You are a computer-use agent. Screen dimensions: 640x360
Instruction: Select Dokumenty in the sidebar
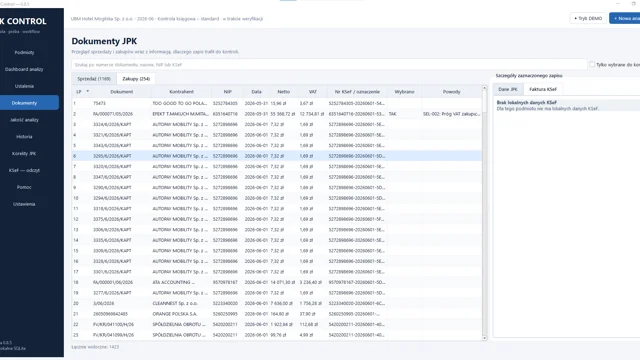point(24,103)
